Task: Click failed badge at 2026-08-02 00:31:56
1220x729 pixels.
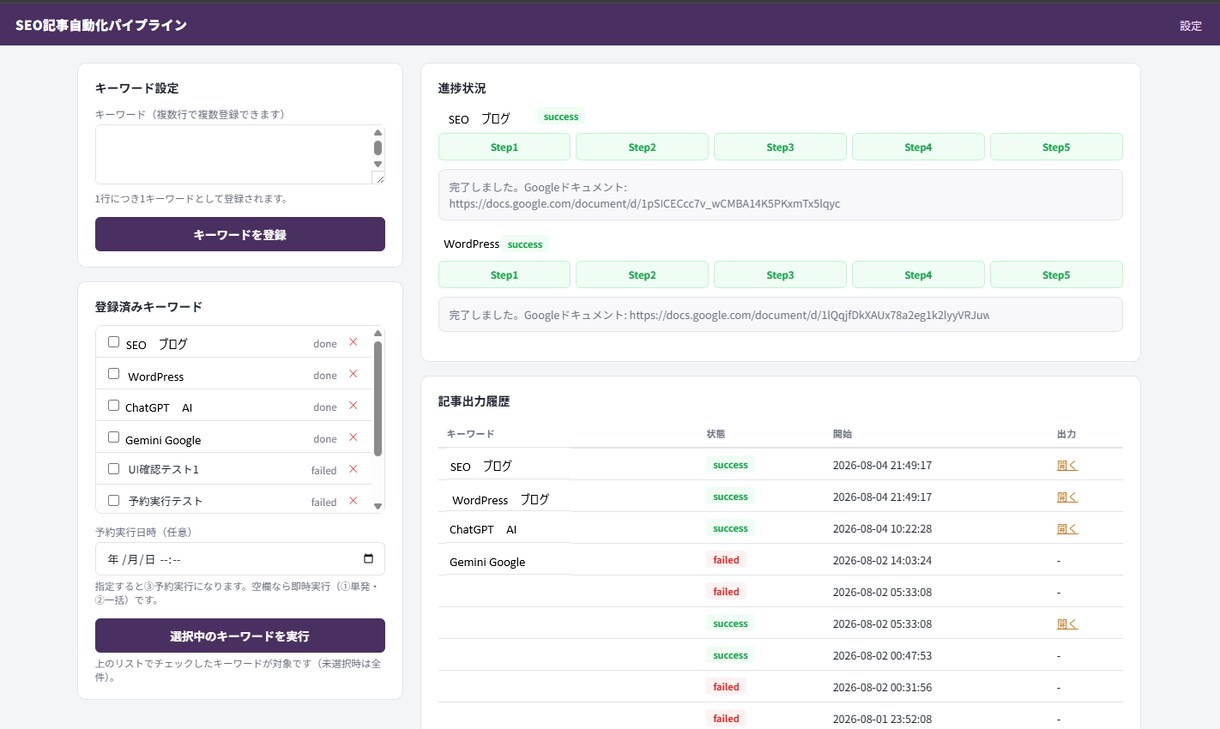Action: pyautogui.click(x=726, y=687)
